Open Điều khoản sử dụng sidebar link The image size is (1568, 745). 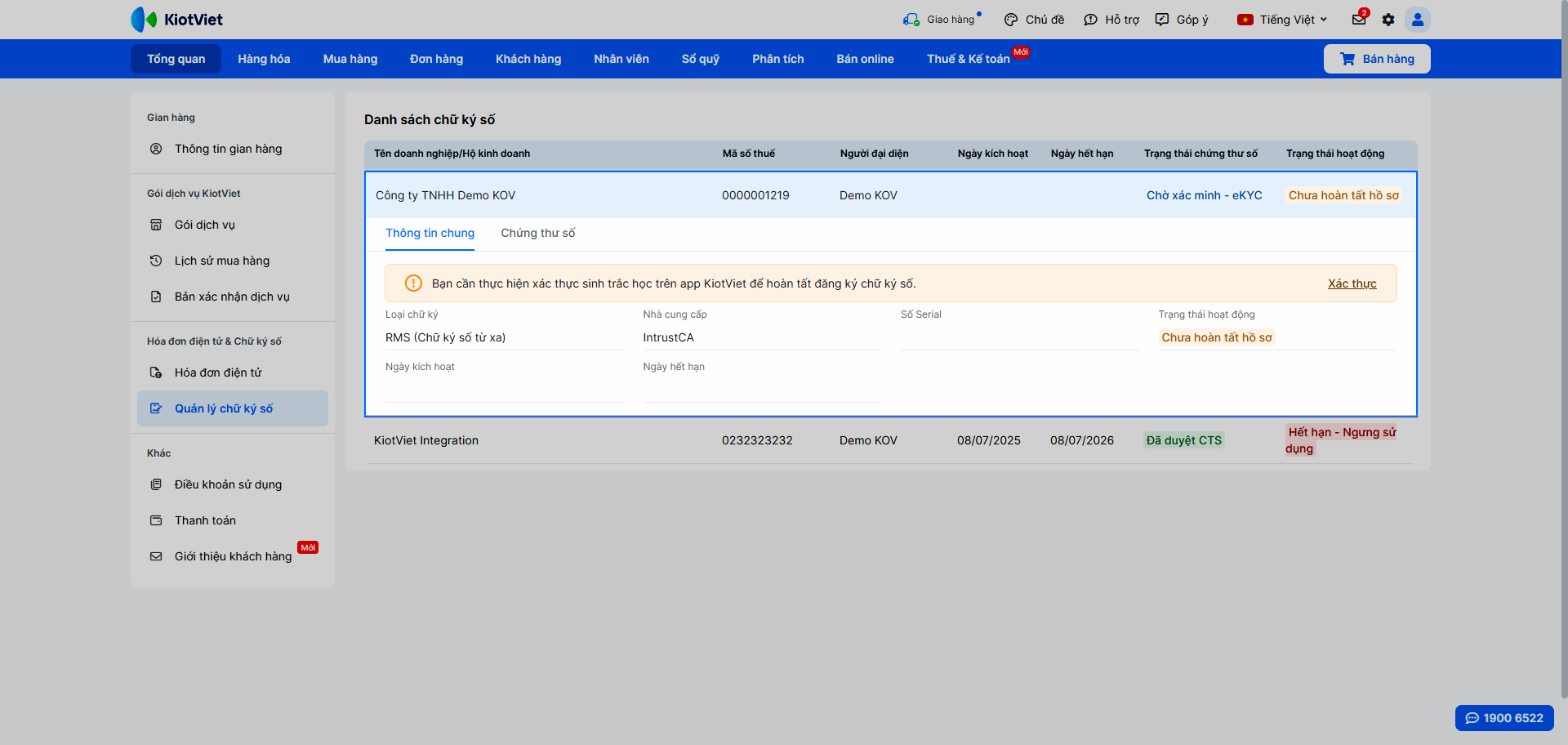[x=233, y=484]
